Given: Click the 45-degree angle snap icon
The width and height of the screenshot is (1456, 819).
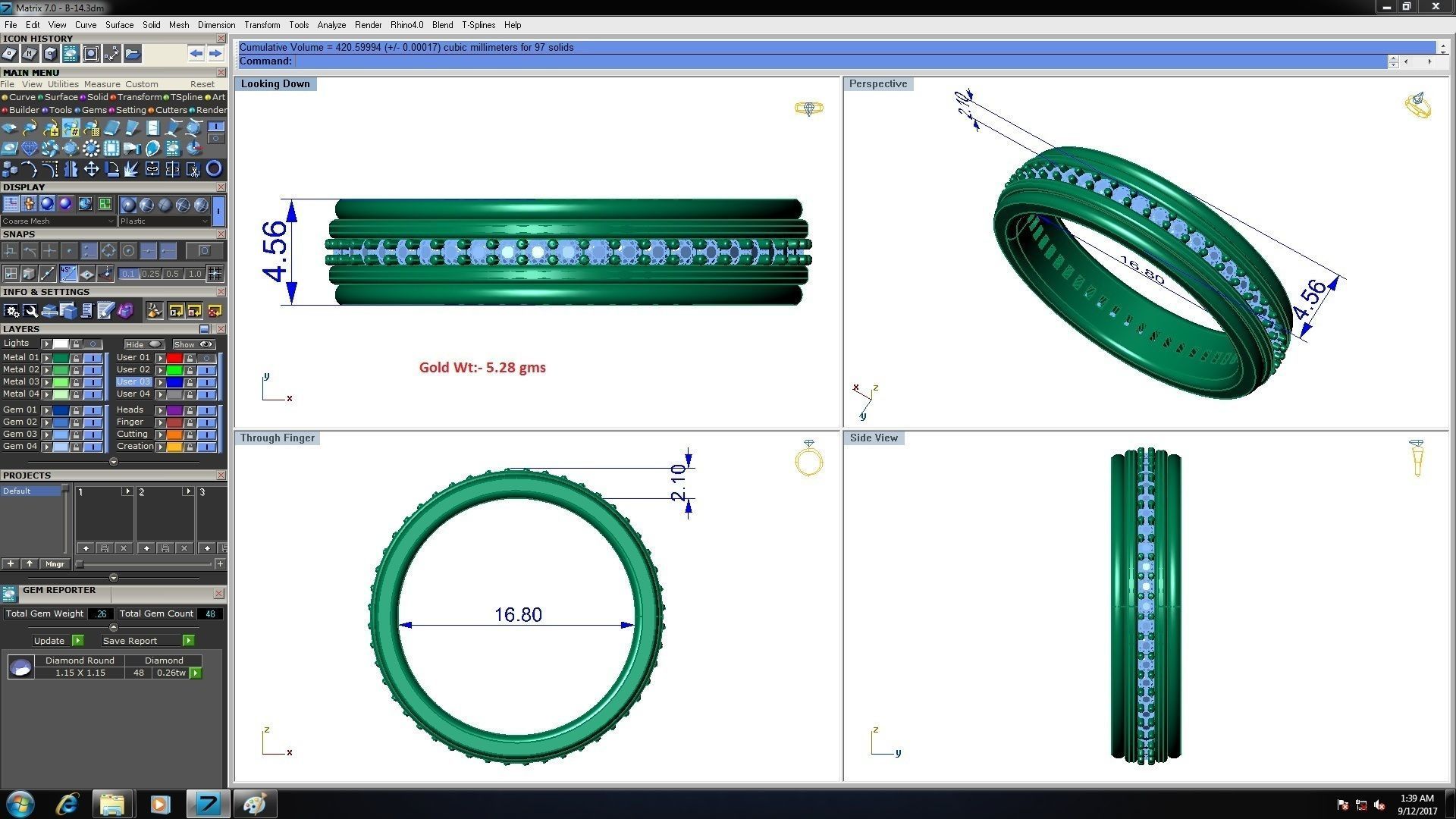Looking at the screenshot, I should (x=68, y=273).
